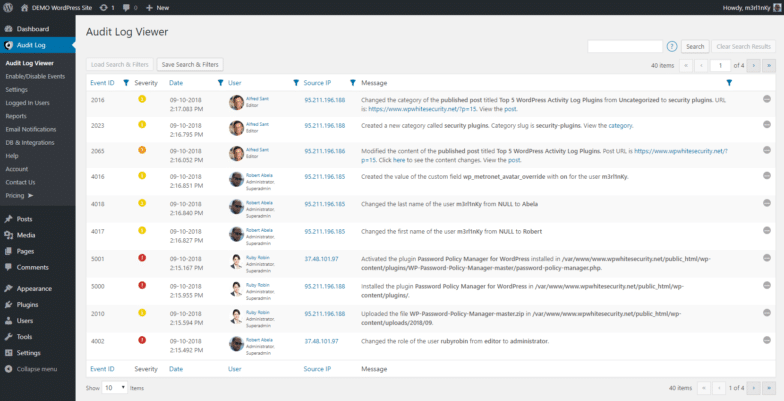Go to last page in top pagination
Image resolution: width=784 pixels, height=401 pixels.
point(768,66)
